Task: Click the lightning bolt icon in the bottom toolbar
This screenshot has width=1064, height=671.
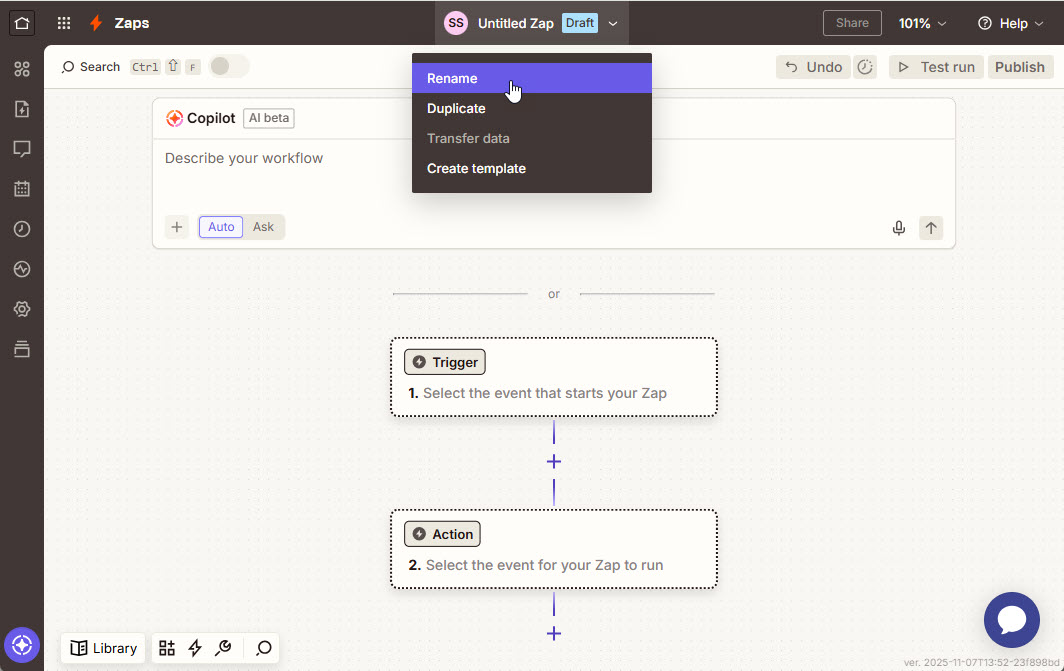Action: [195, 648]
